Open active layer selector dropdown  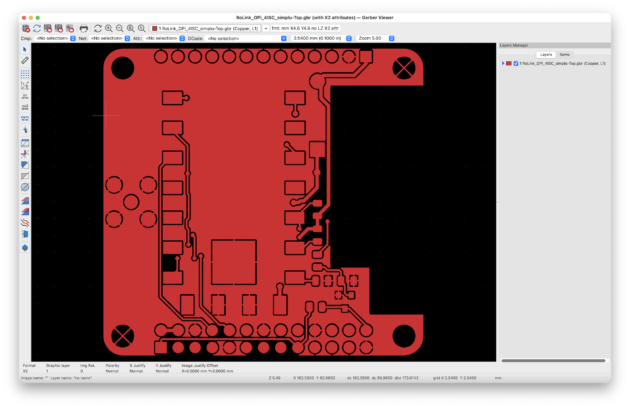point(206,29)
